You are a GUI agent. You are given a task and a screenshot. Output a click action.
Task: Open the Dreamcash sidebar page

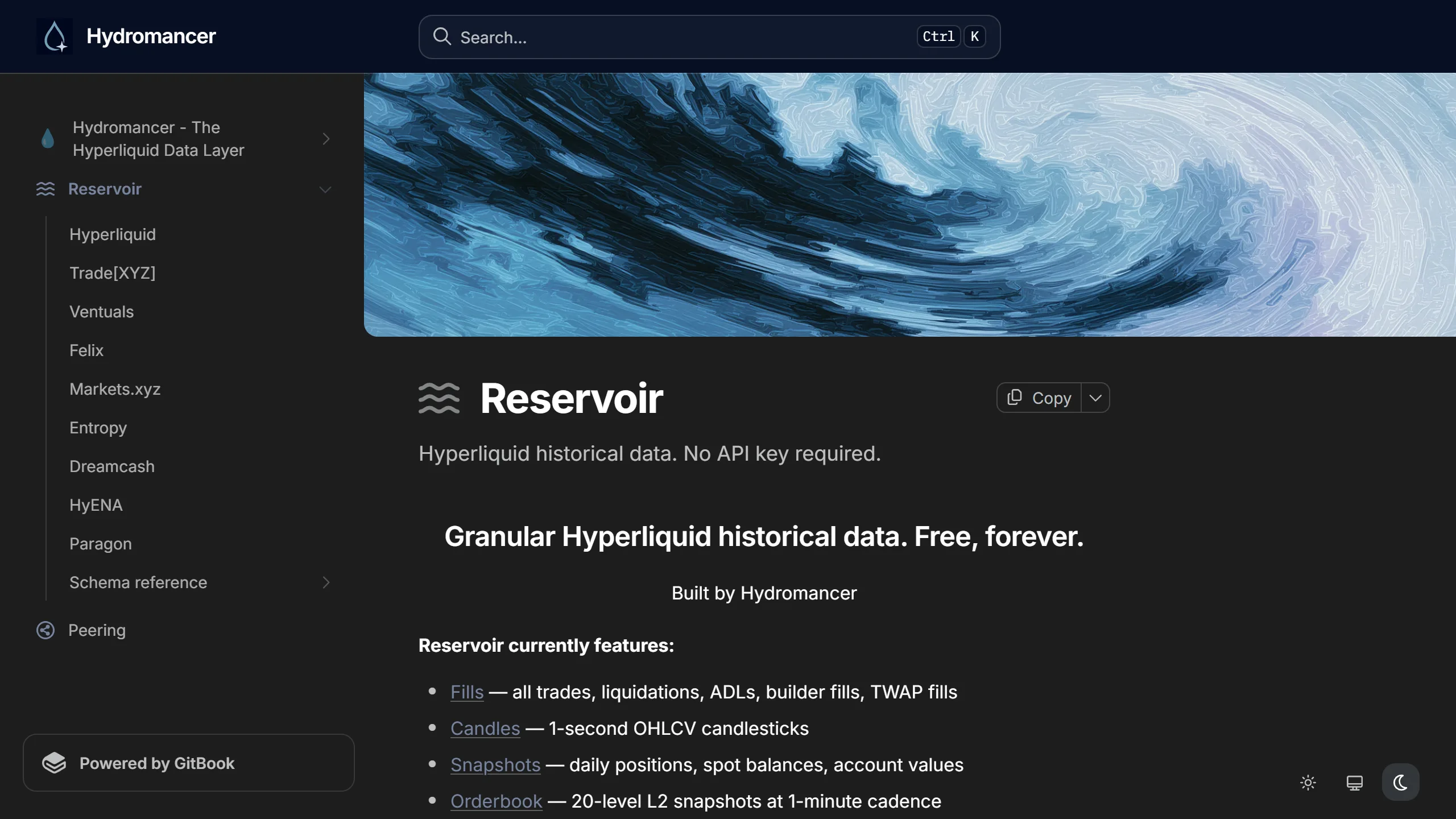point(112,466)
